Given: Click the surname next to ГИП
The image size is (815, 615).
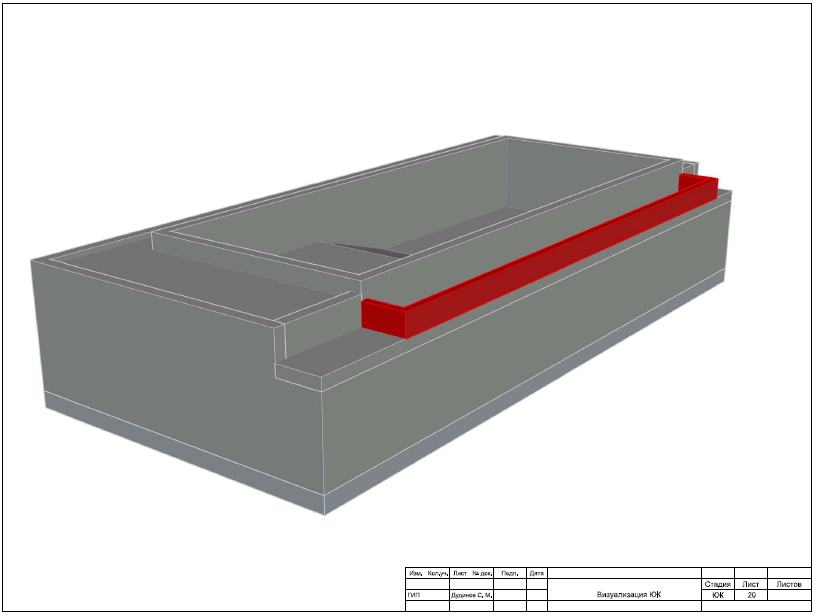Looking at the screenshot, I should (471, 595).
